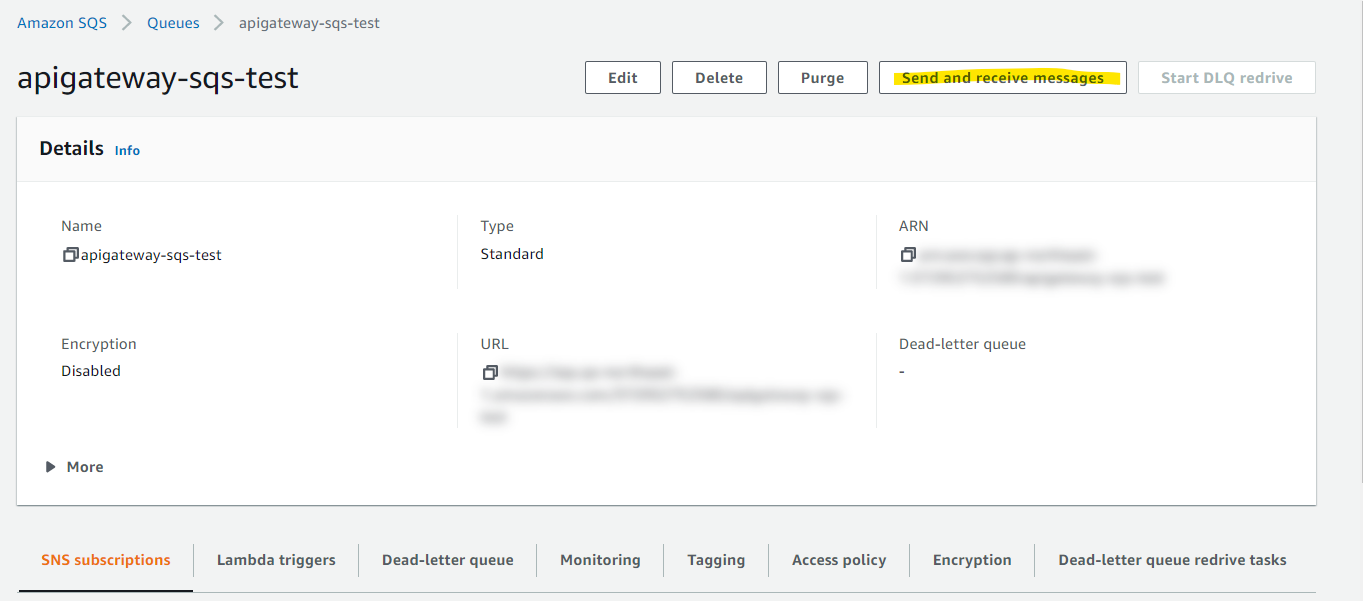Purge all messages from the queue
Viewport: 1363px width, 601px height.
(x=822, y=77)
